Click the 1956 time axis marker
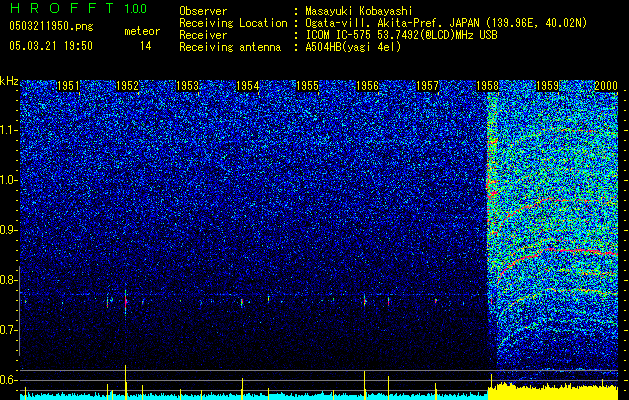629x400 pixels. tap(368, 85)
